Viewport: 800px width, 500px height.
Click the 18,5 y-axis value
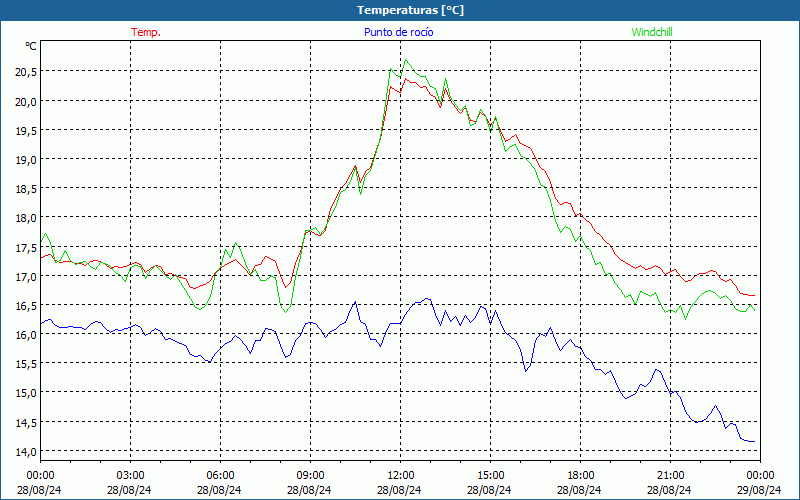[x=26, y=189]
